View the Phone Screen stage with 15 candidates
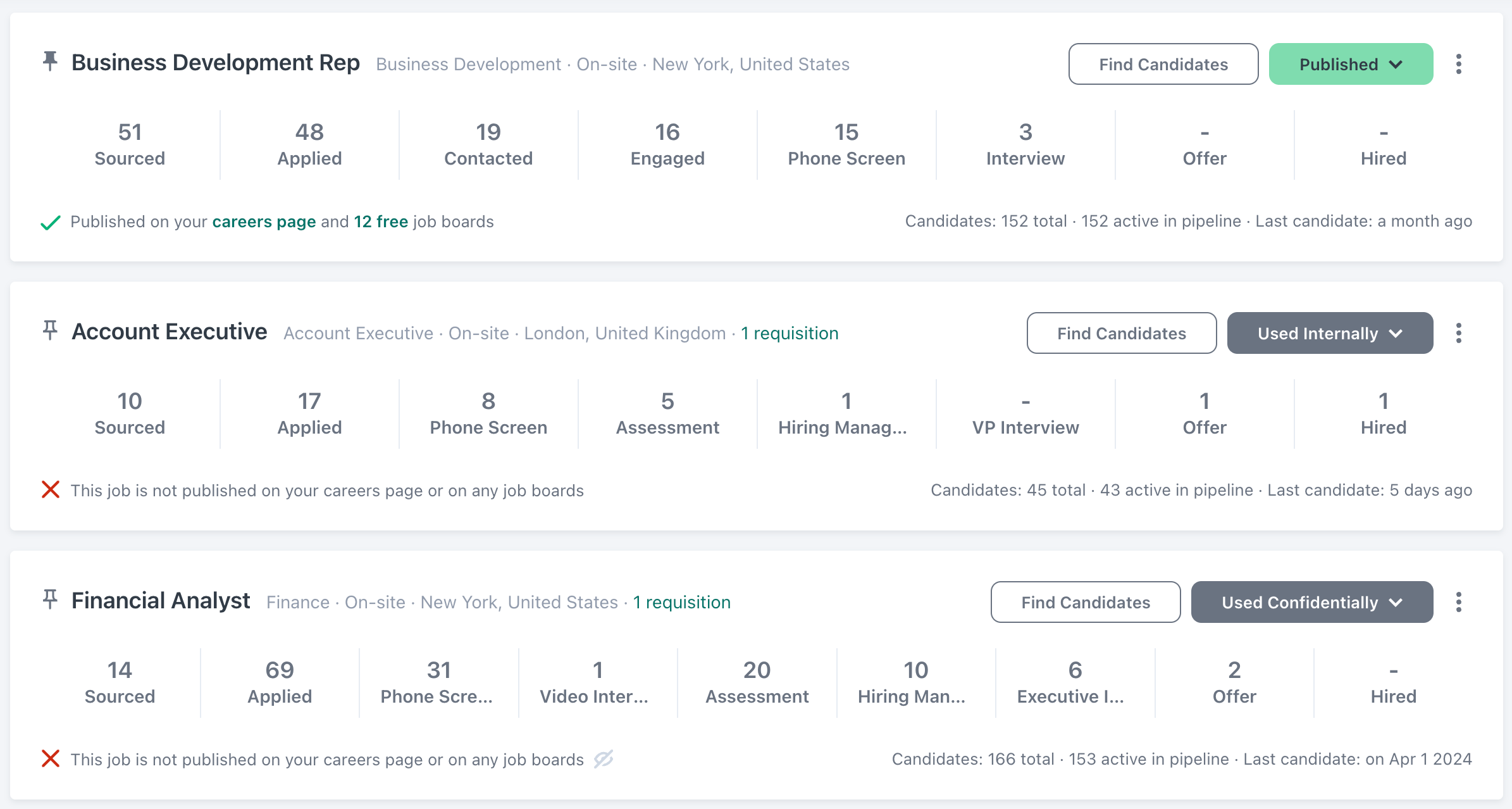The width and height of the screenshot is (1512, 809). 846,144
